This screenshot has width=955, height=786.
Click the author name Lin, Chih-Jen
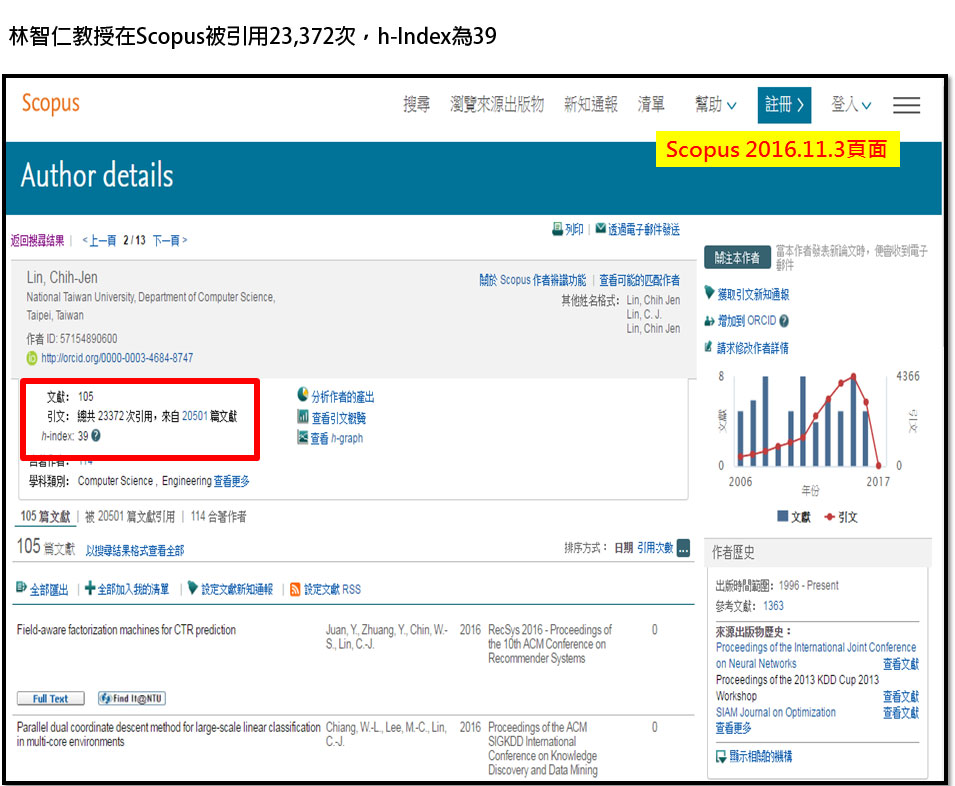click(62, 278)
